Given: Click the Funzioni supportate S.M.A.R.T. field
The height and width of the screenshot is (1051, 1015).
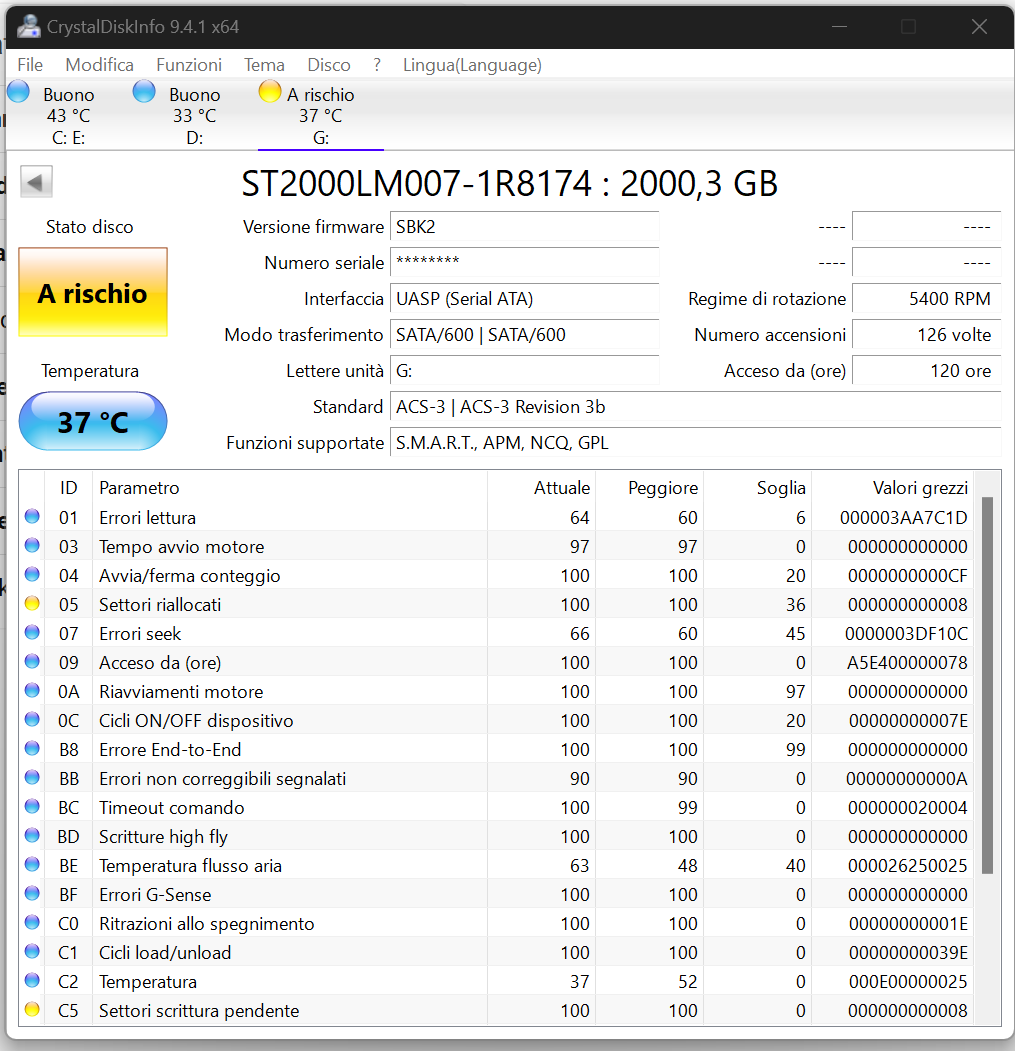Looking at the screenshot, I should [696, 443].
